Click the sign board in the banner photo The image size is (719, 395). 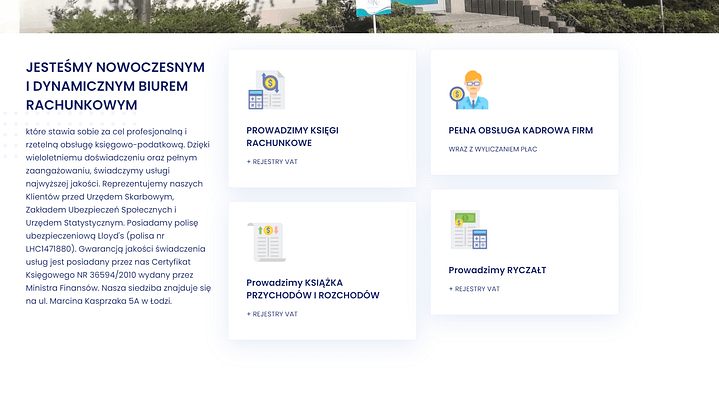click(x=374, y=8)
